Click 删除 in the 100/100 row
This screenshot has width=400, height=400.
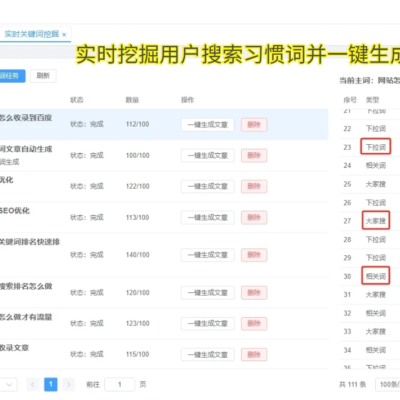tap(254, 155)
